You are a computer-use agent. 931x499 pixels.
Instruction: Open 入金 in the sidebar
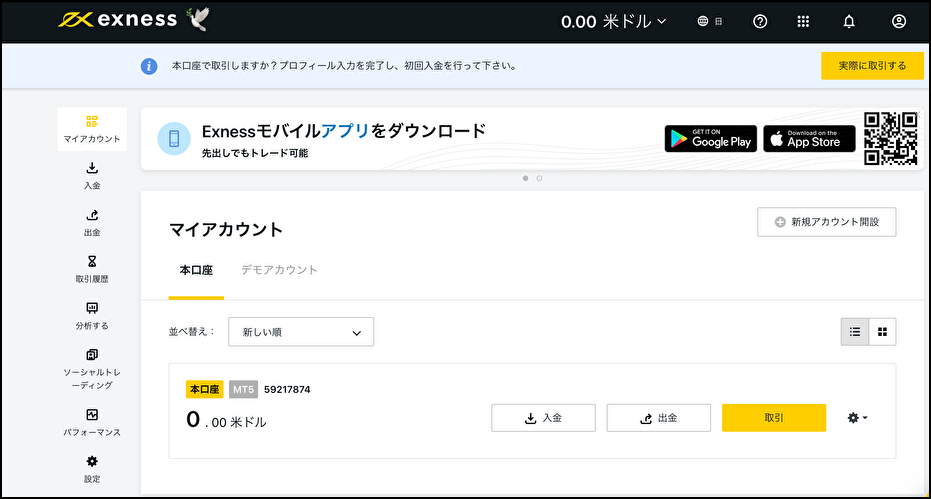pyautogui.click(x=92, y=175)
